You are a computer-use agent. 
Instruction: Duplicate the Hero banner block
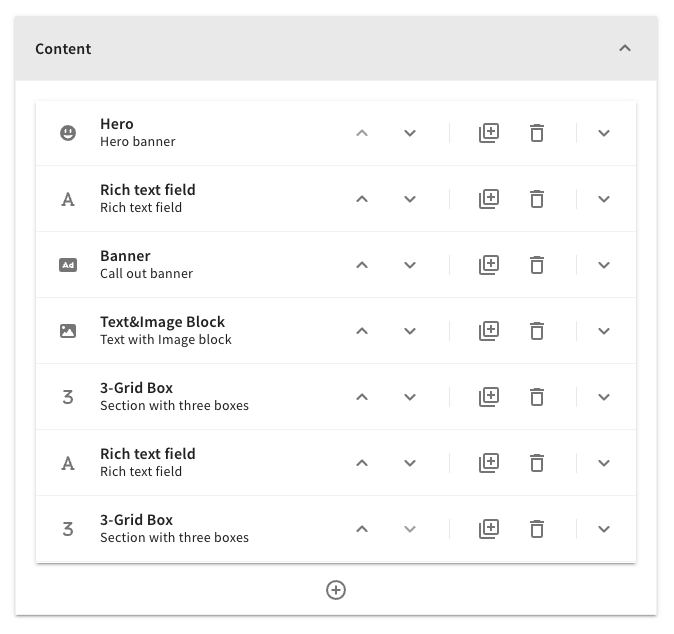(488, 133)
